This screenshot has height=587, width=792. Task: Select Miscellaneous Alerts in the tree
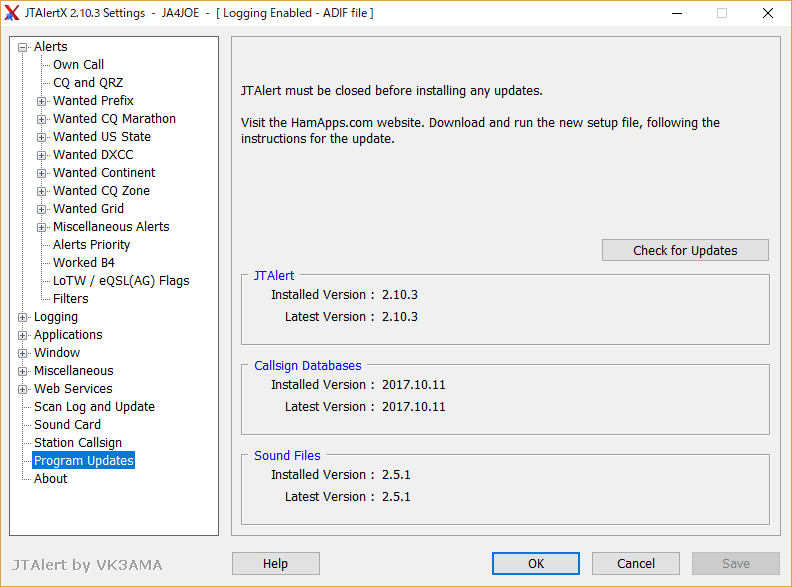[111, 227]
